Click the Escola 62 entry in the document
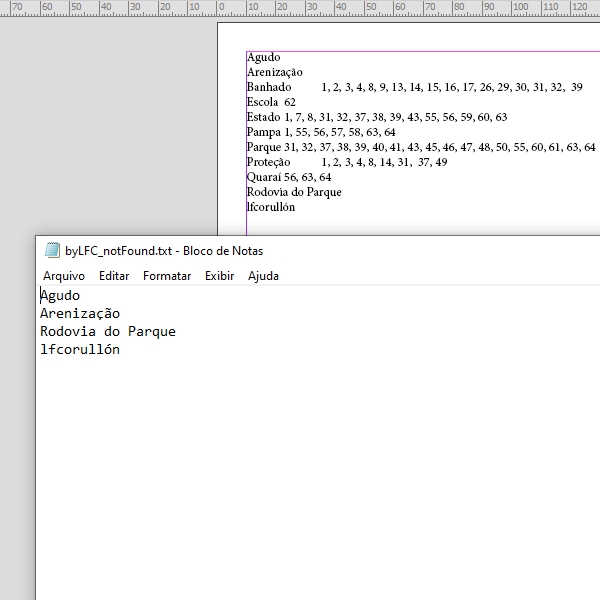 (x=271, y=102)
